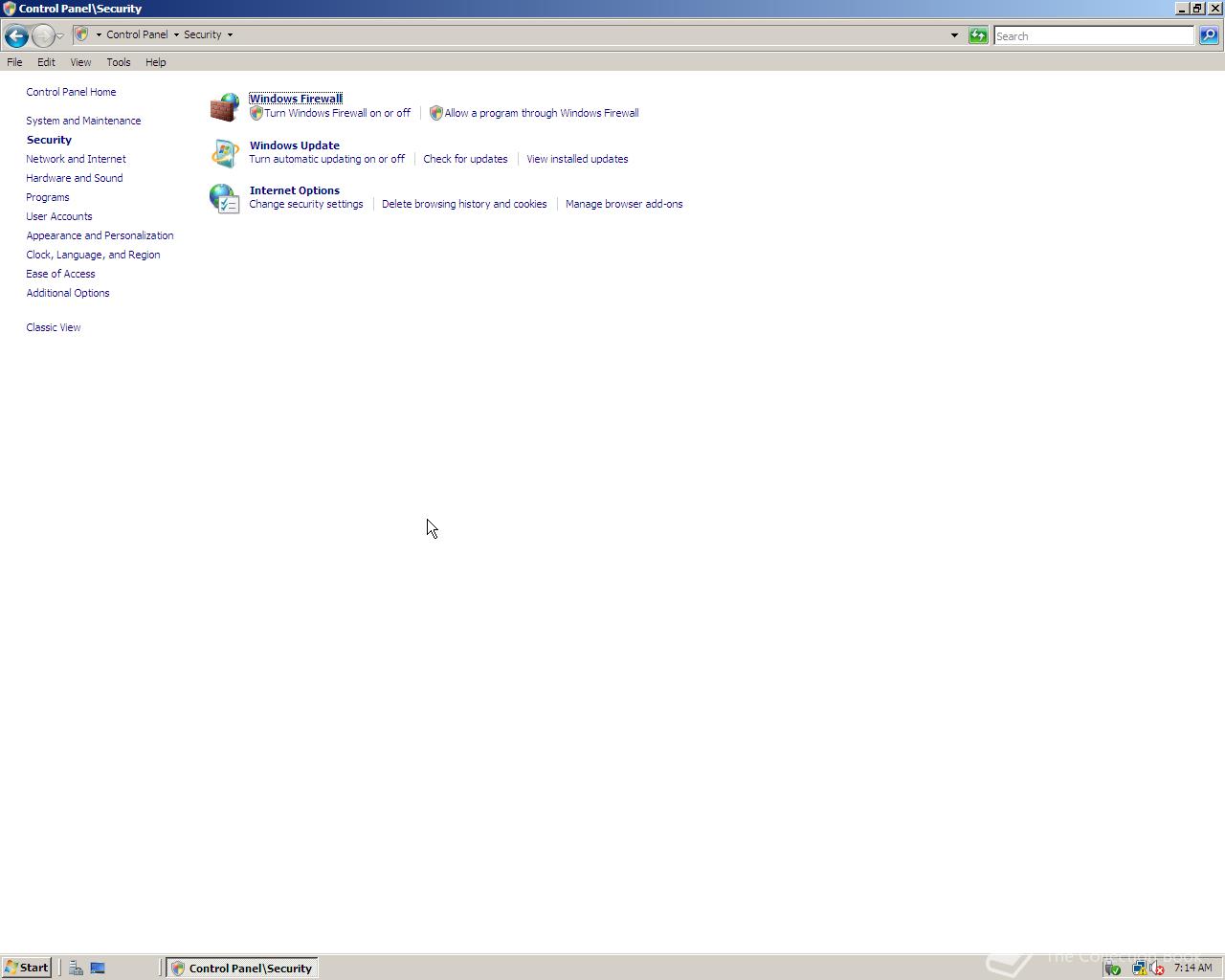1225x980 pixels.
Task: Click the Security breadcrumb text
Action: pos(203,34)
